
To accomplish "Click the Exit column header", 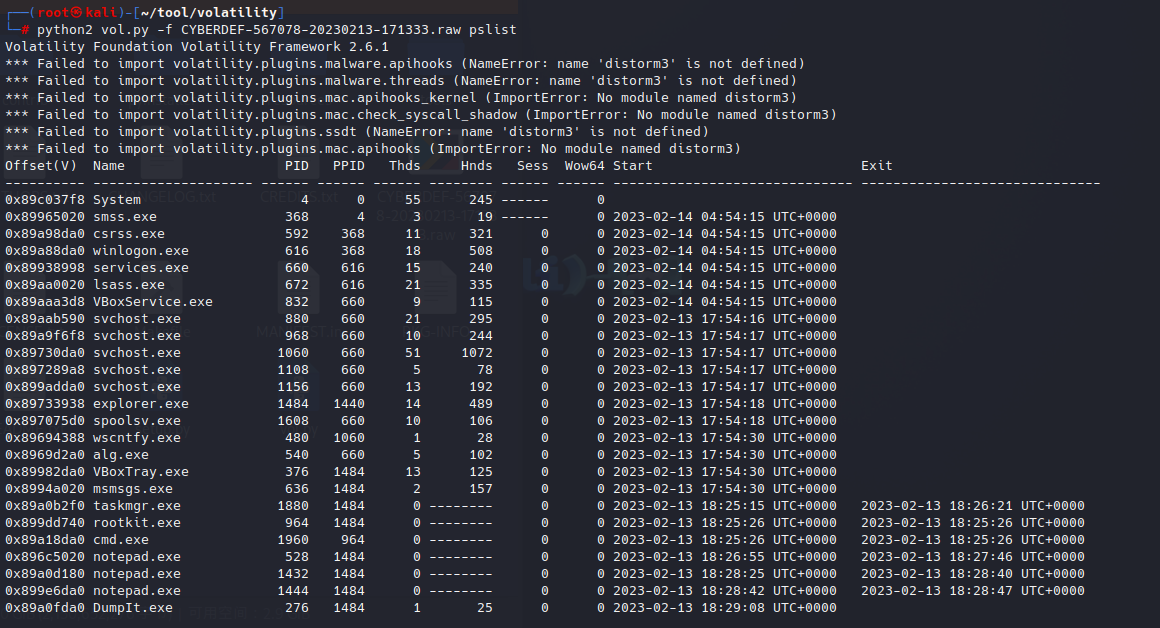I will tap(877, 165).
